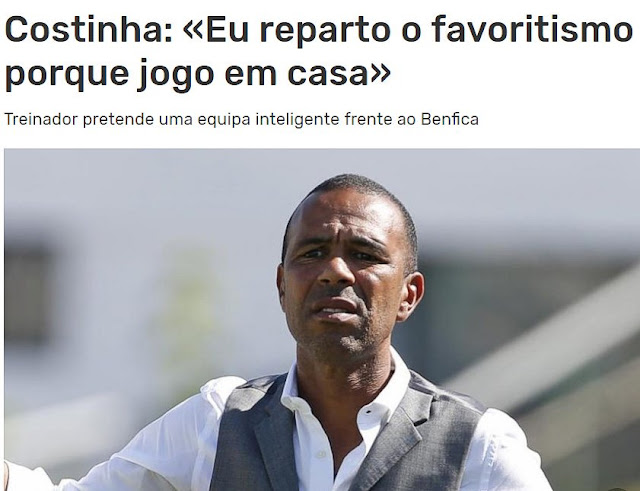The height and width of the screenshot is (491, 640).
Task: Click 'porque jogo em casa' headline line
Action: pos(198,73)
